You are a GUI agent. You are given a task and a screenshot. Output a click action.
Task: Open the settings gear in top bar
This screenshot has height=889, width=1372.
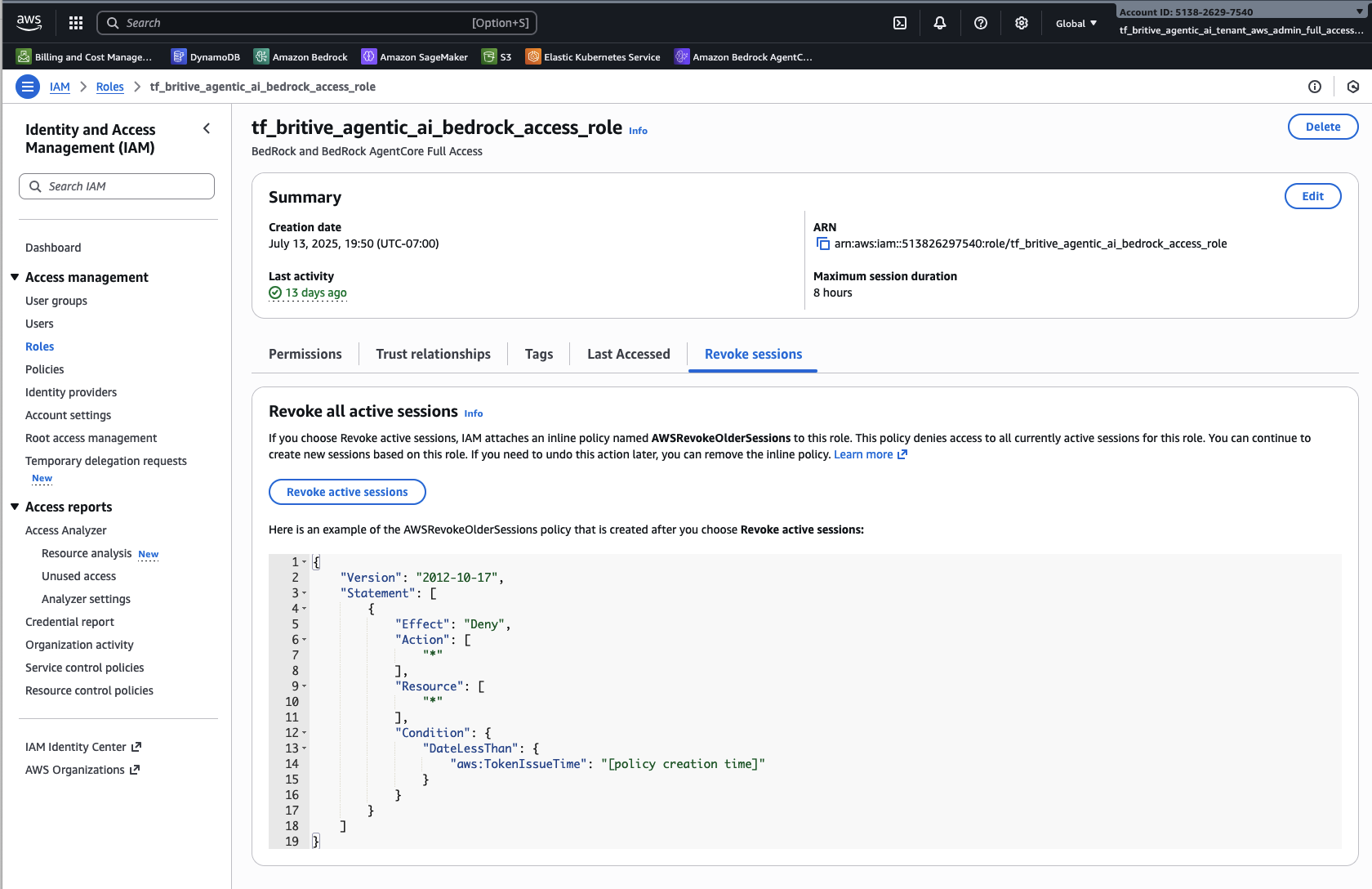click(x=1022, y=23)
